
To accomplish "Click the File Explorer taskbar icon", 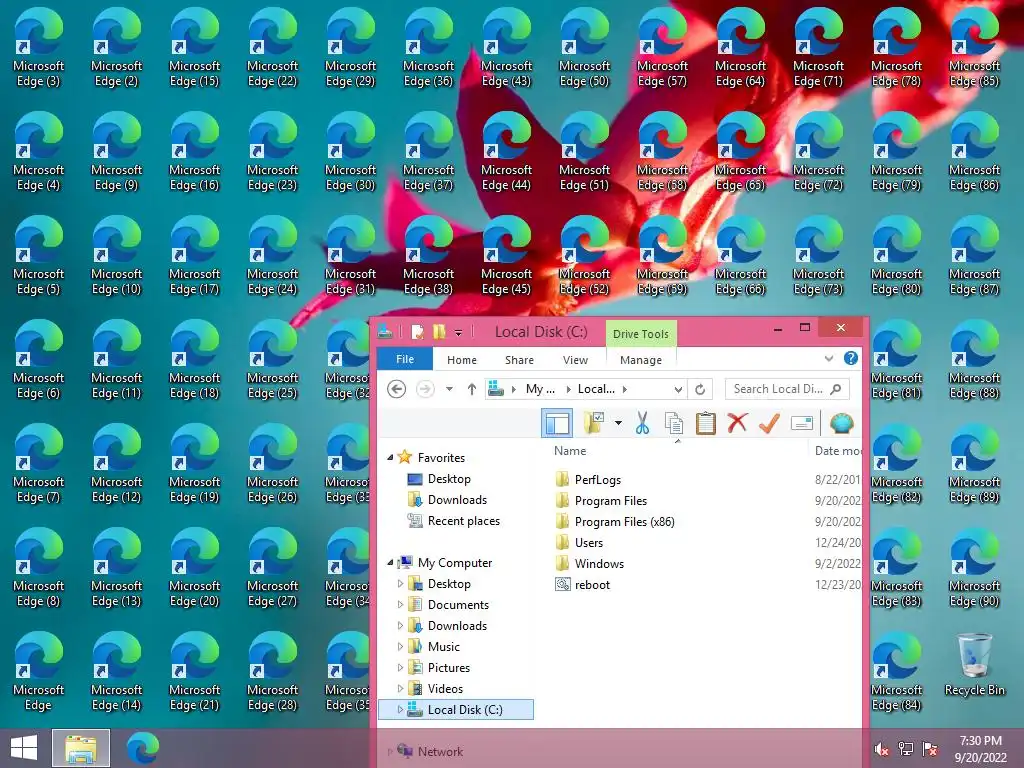I will (81, 748).
